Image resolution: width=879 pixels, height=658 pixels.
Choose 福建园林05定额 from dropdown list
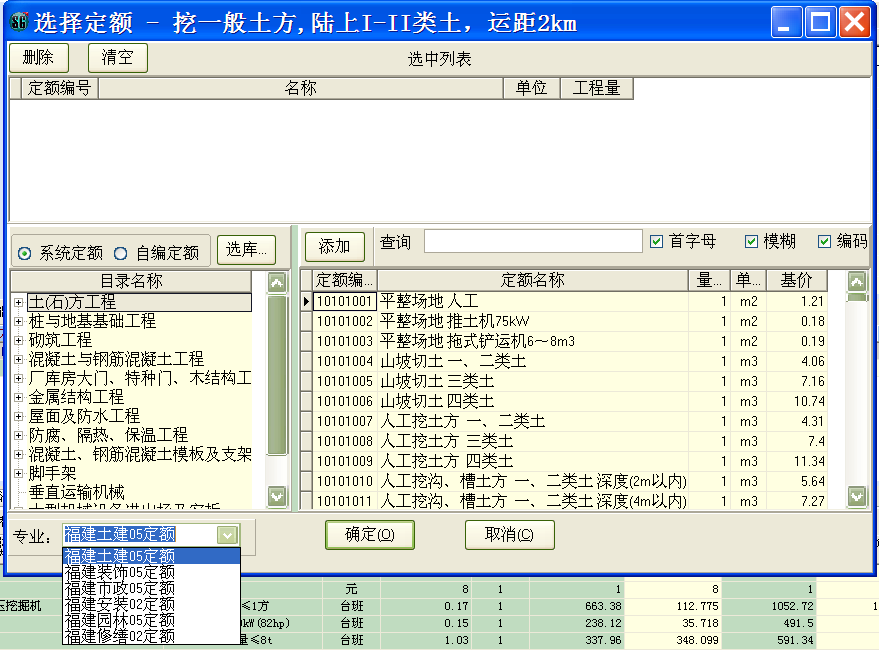click(120, 620)
